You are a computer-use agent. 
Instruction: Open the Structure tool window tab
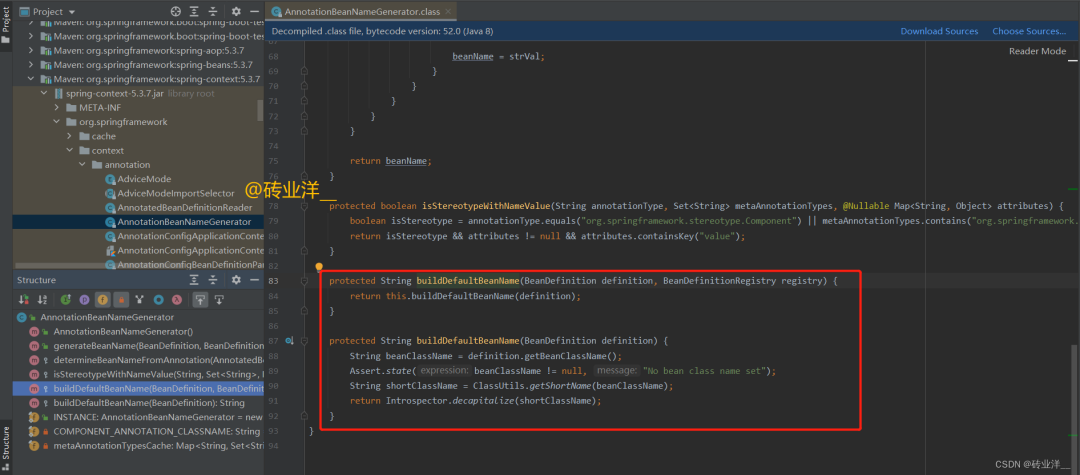(6, 445)
